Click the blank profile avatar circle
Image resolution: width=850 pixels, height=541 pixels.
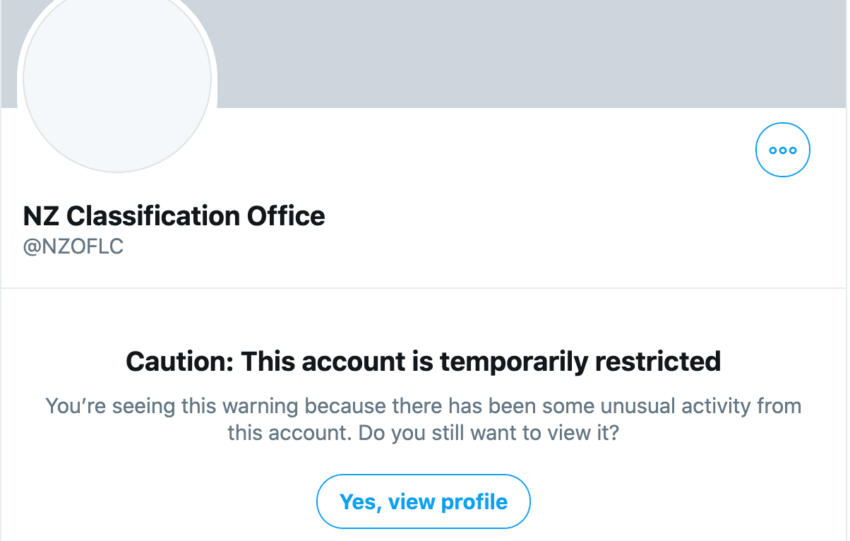[x=117, y=80]
